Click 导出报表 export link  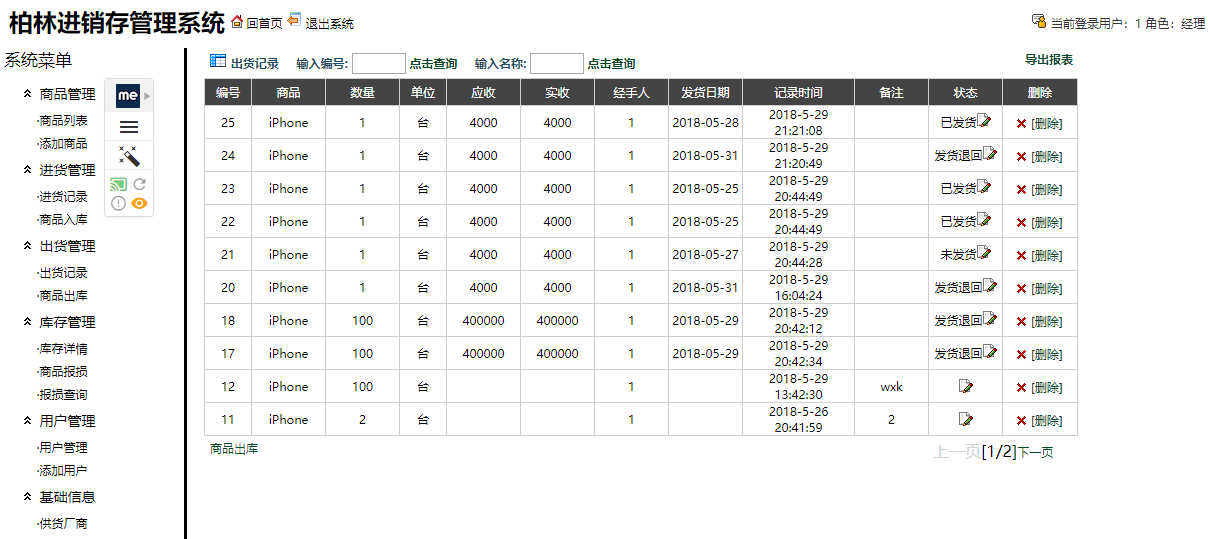(1049, 60)
